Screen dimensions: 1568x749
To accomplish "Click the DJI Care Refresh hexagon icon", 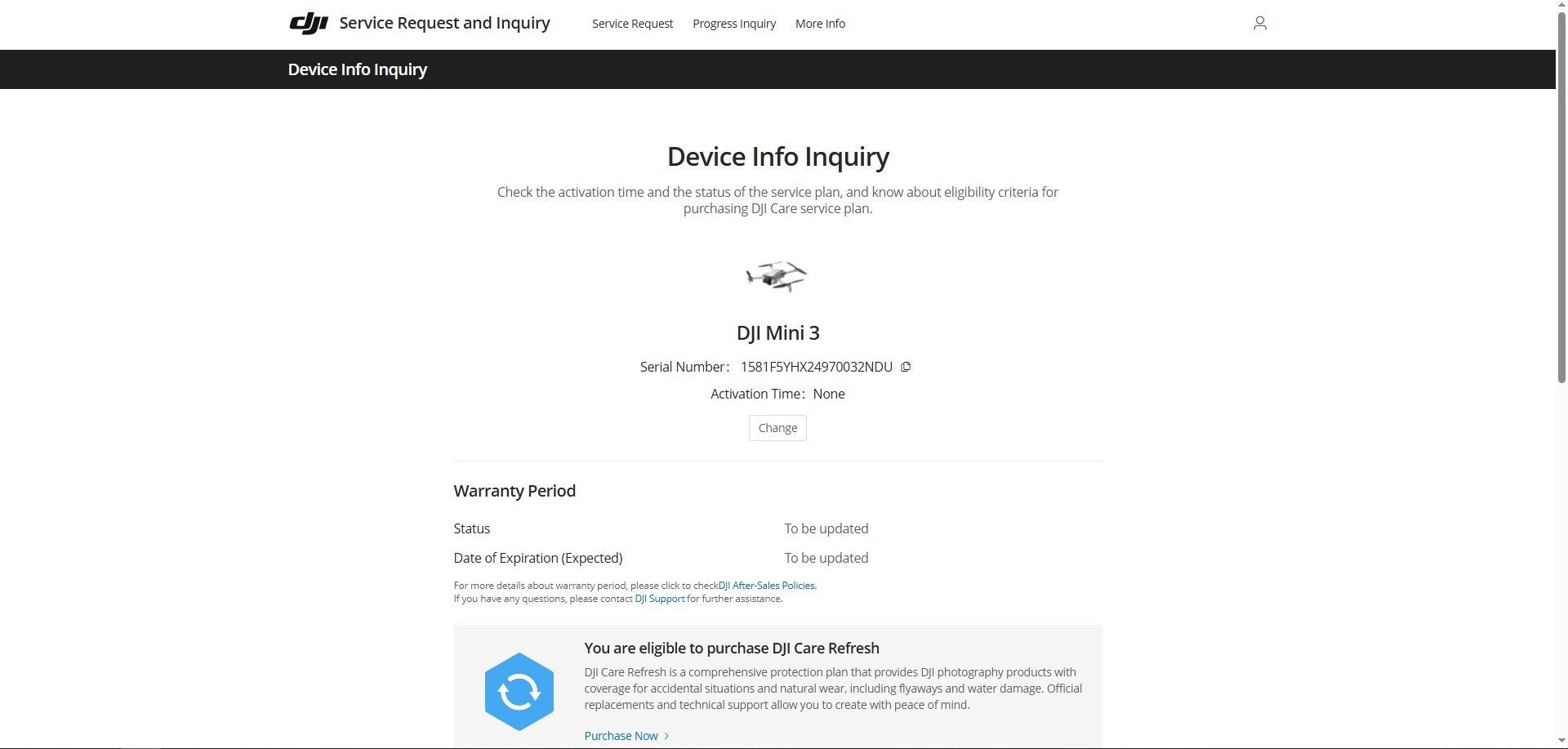I will (519, 691).
